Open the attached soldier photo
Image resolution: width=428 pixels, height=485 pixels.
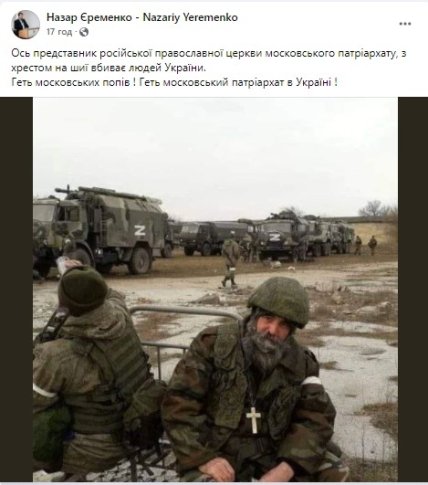(x=214, y=289)
